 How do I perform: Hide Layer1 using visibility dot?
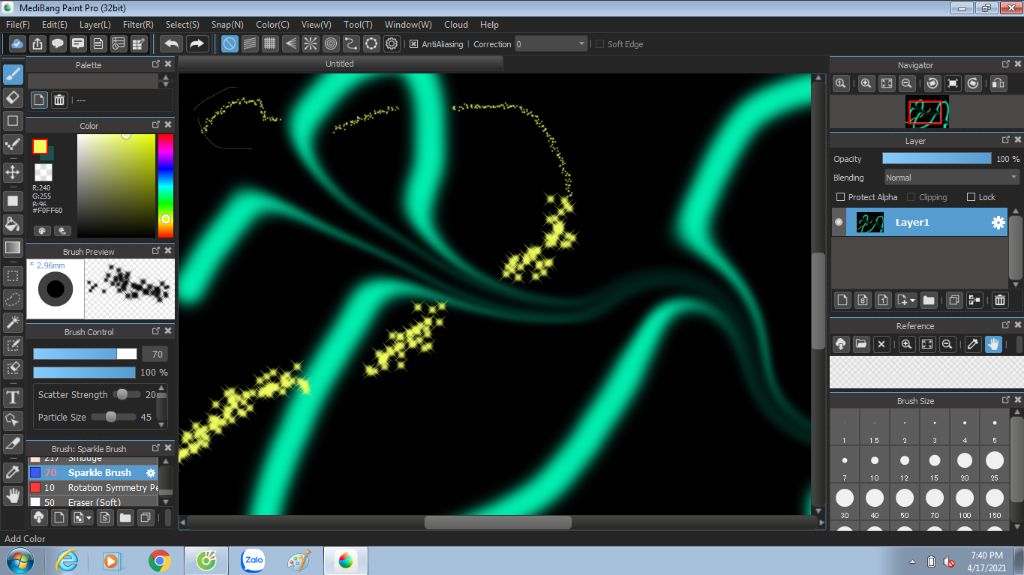(x=839, y=222)
